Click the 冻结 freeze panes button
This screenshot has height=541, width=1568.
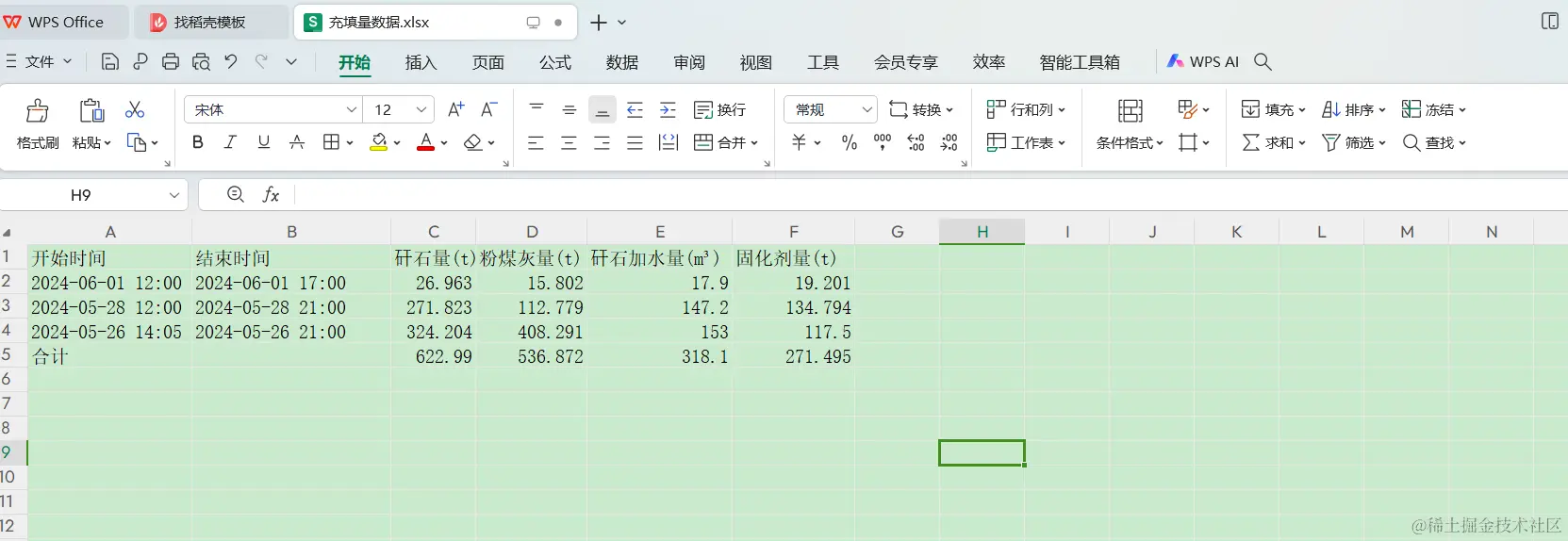click(x=1433, y=109)
